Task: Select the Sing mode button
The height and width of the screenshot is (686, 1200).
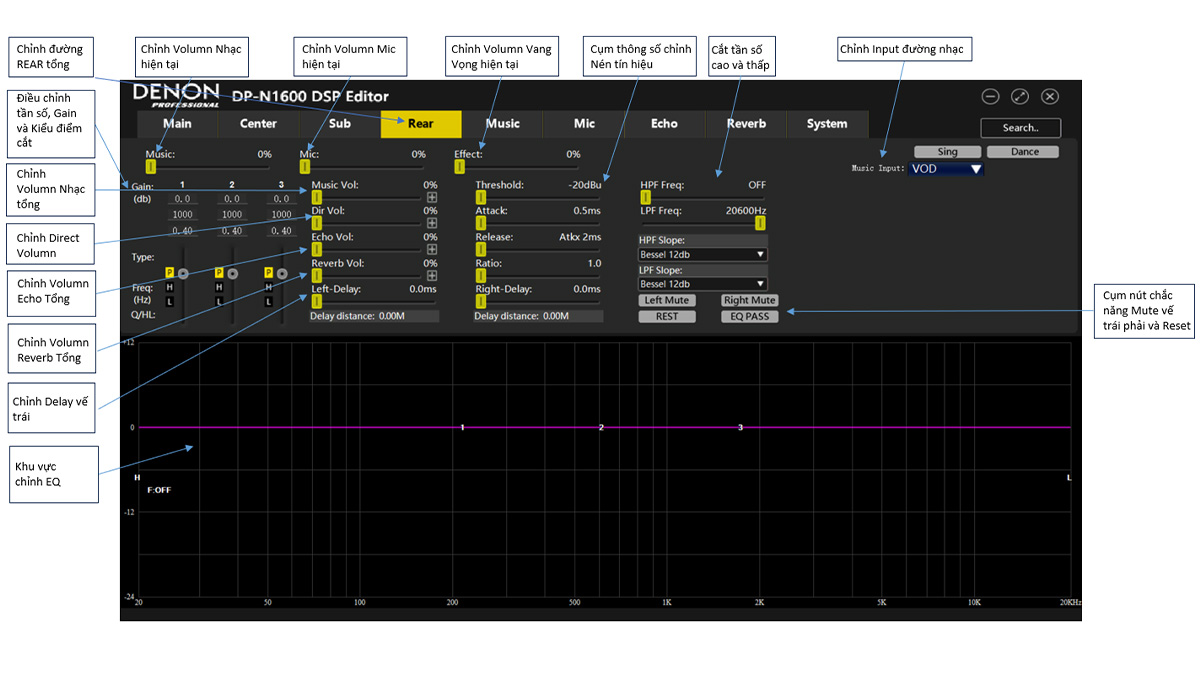Action: point(947,152)
